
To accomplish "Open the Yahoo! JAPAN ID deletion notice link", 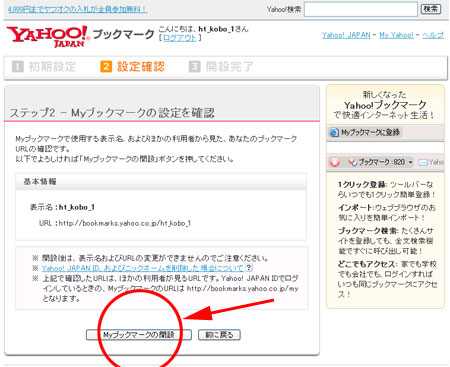I will click(142, 268).
